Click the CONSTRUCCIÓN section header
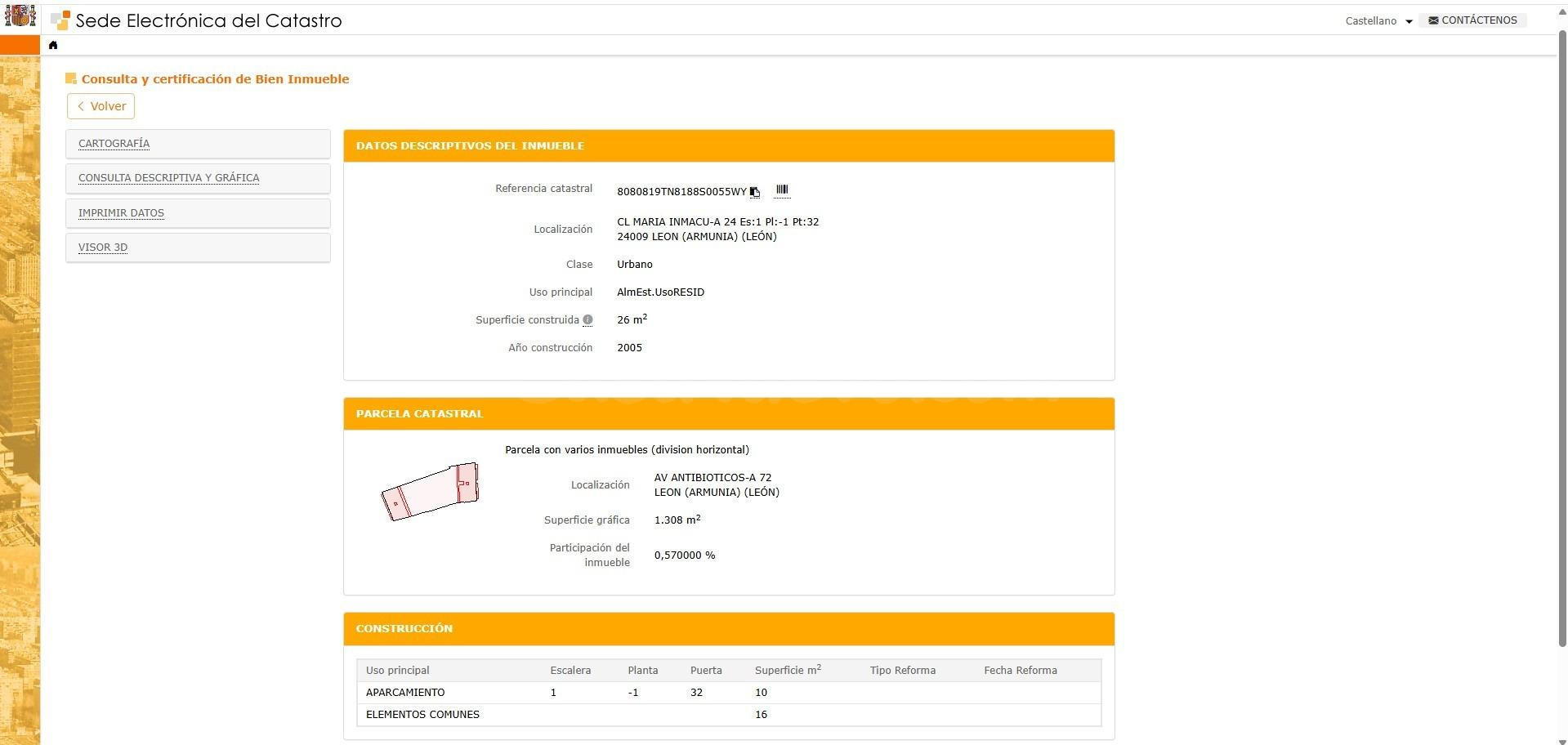This screenshot has height=745, width=1568. (729, 629)
